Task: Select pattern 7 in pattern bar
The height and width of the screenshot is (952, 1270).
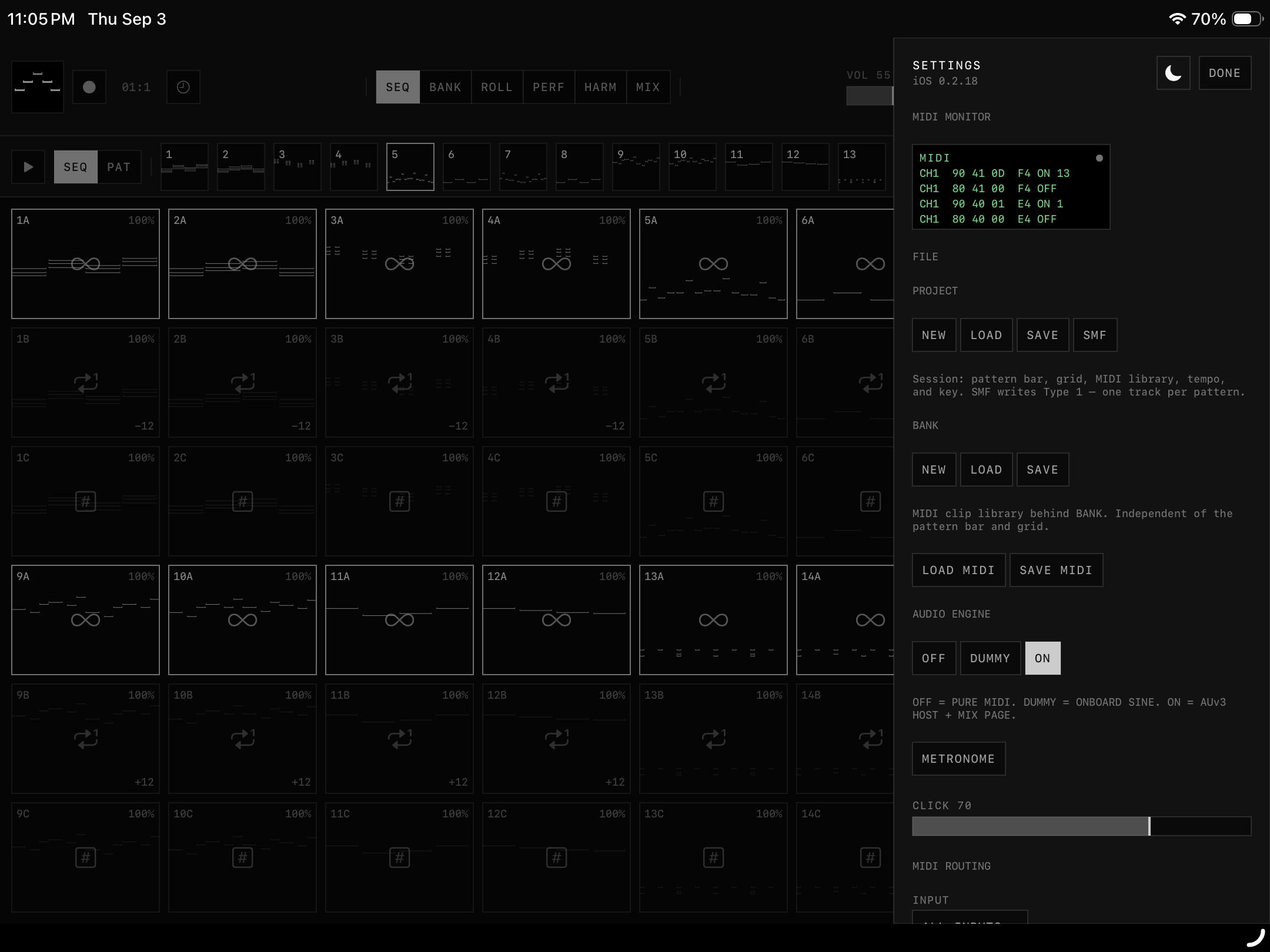Action: pos(523,167)
